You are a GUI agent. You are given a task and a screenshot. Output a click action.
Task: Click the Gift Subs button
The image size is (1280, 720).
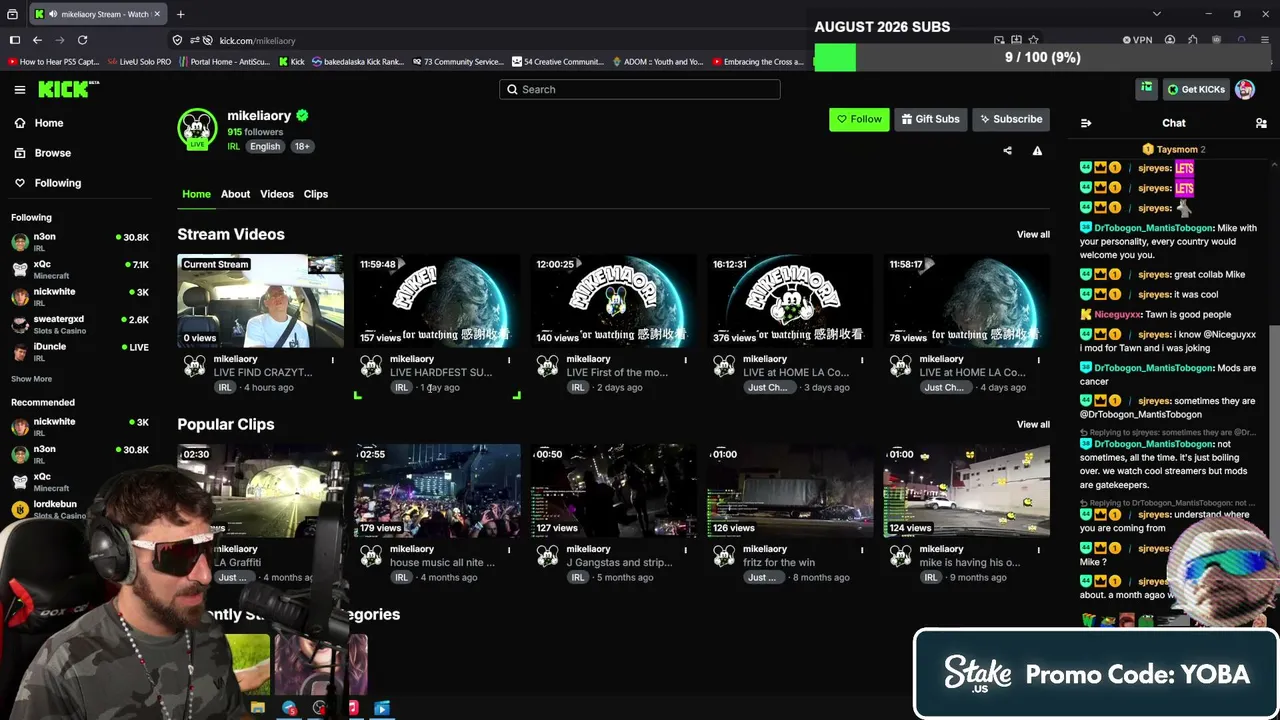click(930, 119)
